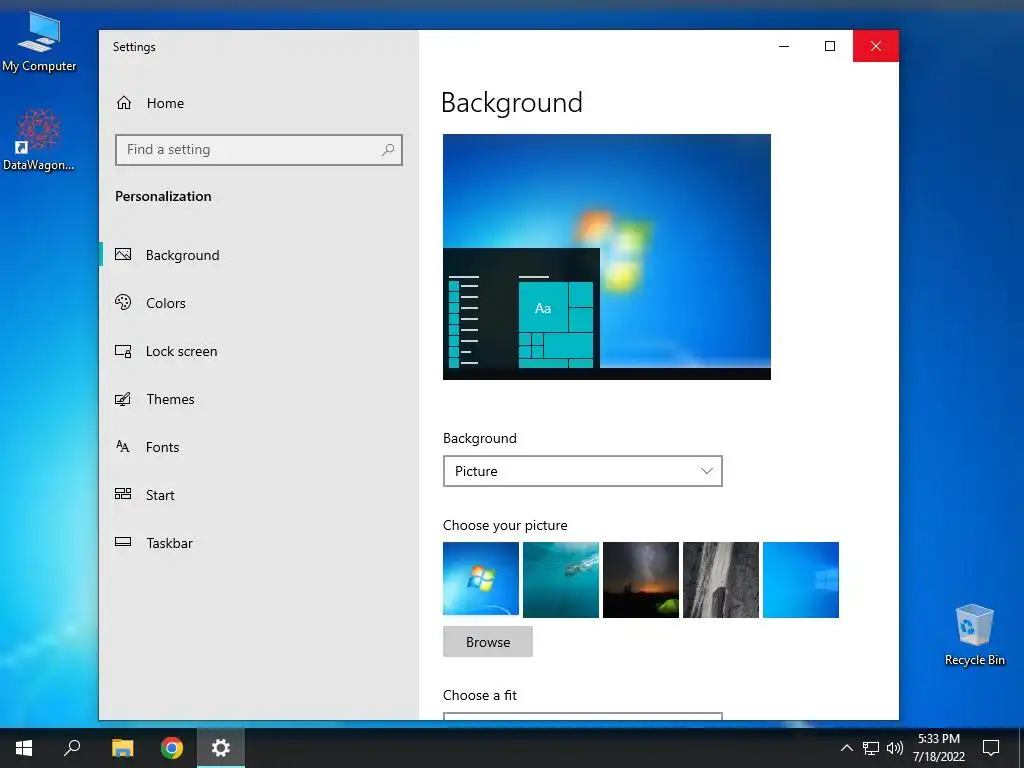This screenshot has width=1024, height=768.
Task: Open the network tray icon
Action: click(871, 748)
